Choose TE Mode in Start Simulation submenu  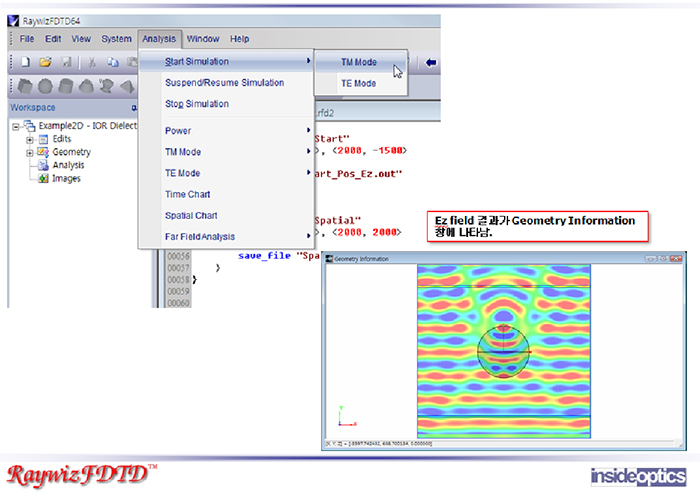358,84
